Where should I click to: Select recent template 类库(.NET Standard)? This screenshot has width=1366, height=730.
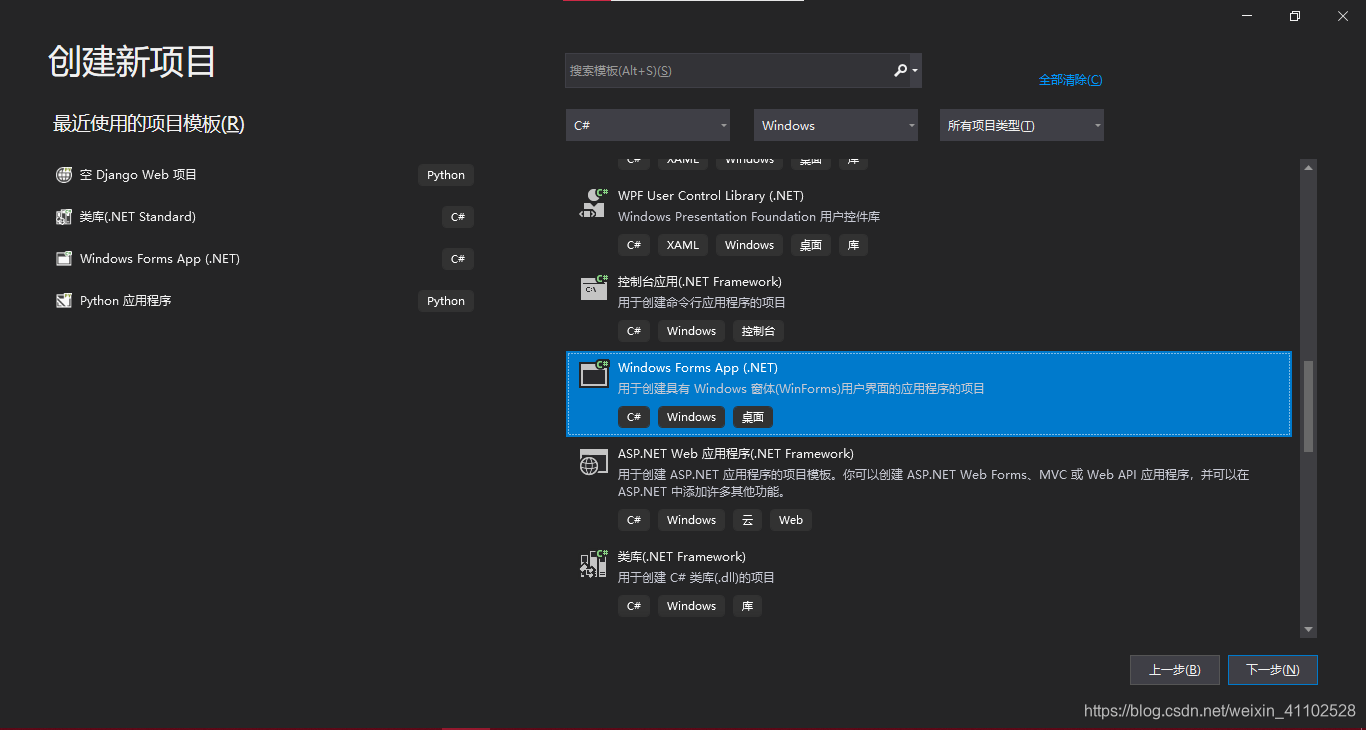click(263, 216)
